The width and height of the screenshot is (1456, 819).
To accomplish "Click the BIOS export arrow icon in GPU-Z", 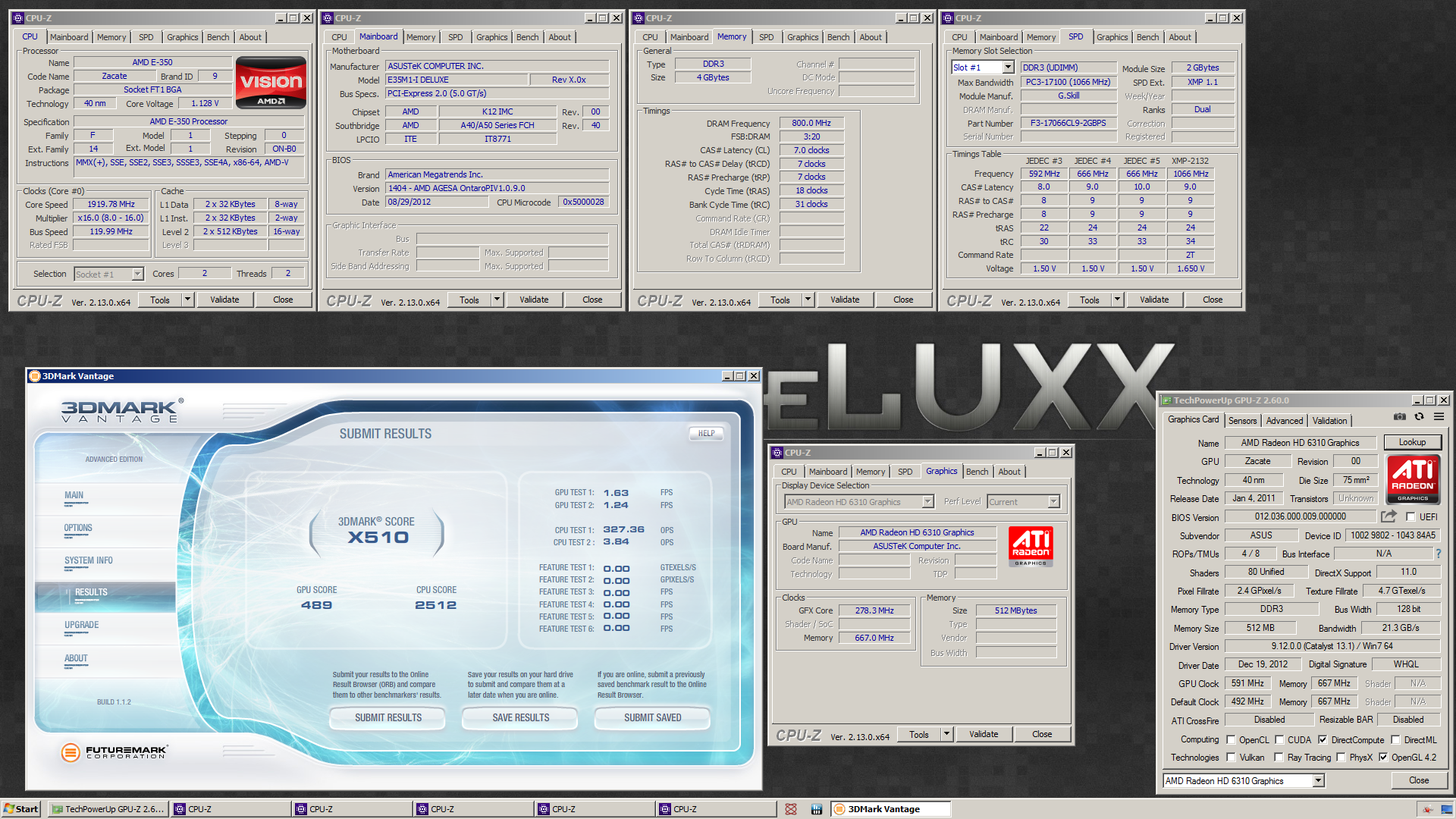I will click(1389, 516).
